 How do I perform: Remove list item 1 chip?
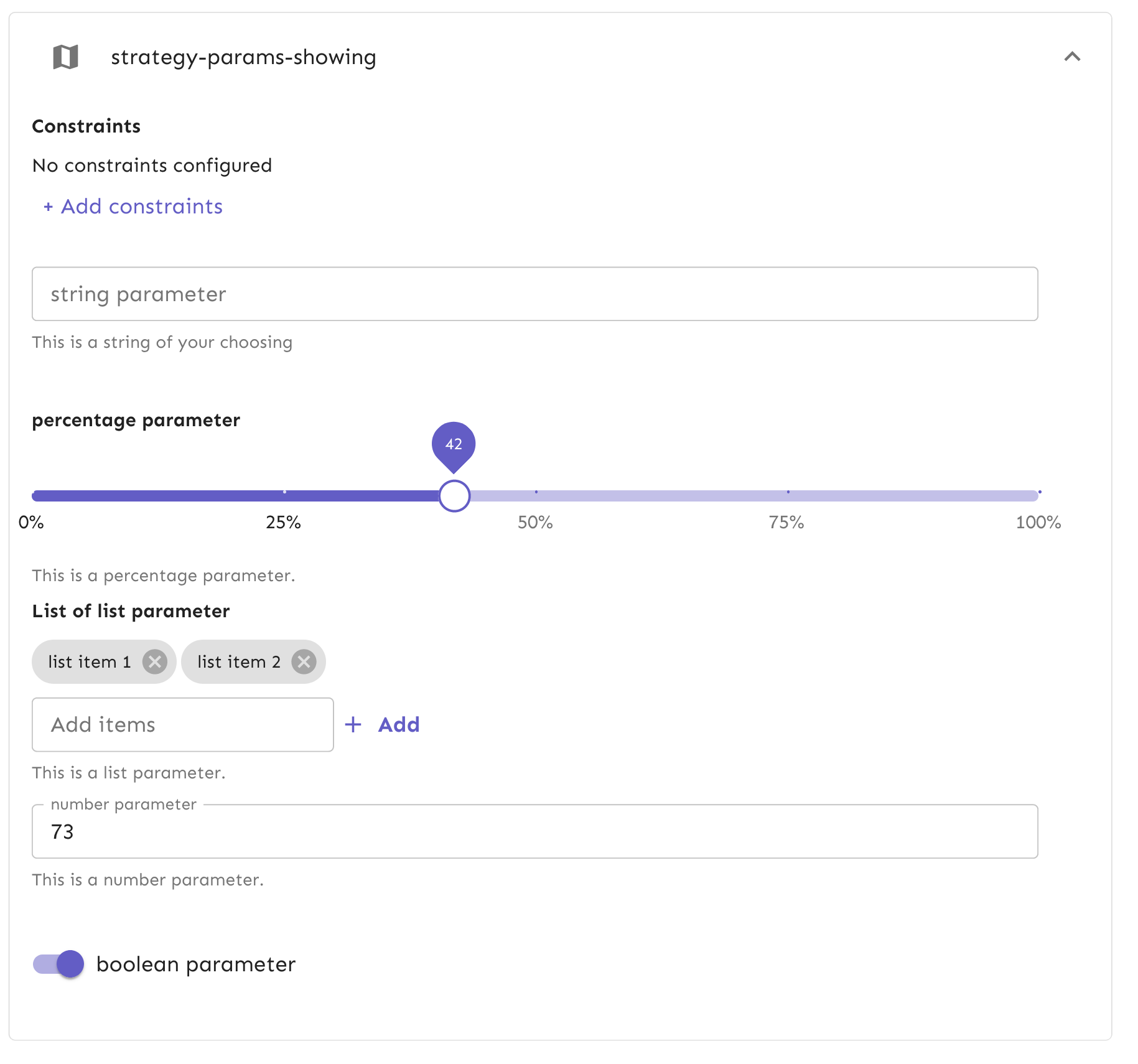(x=155, y=661)
